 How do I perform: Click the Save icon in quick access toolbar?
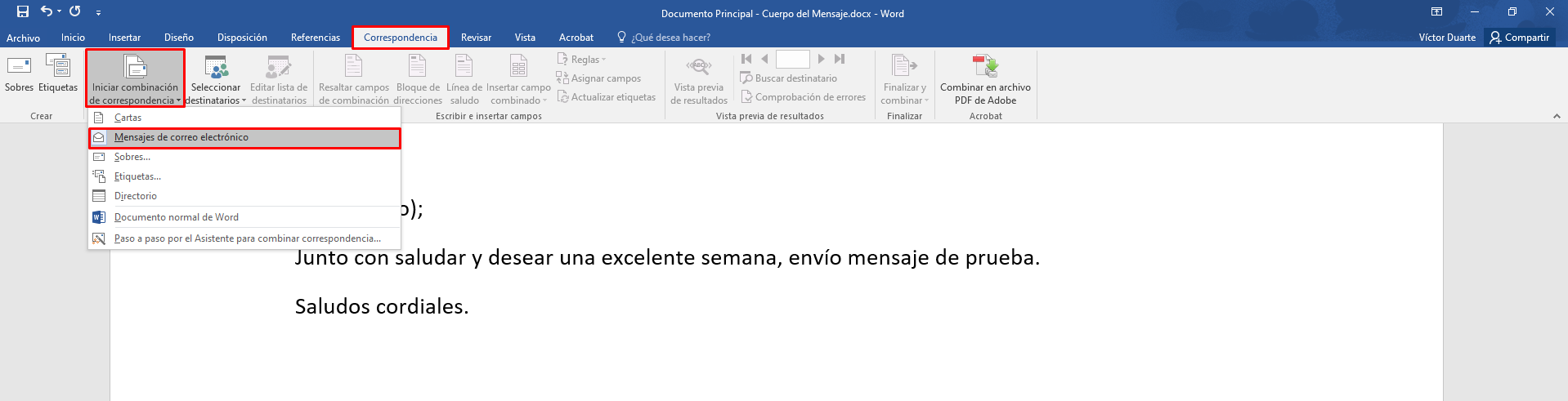pyautogui.click(x=23, y=11)
